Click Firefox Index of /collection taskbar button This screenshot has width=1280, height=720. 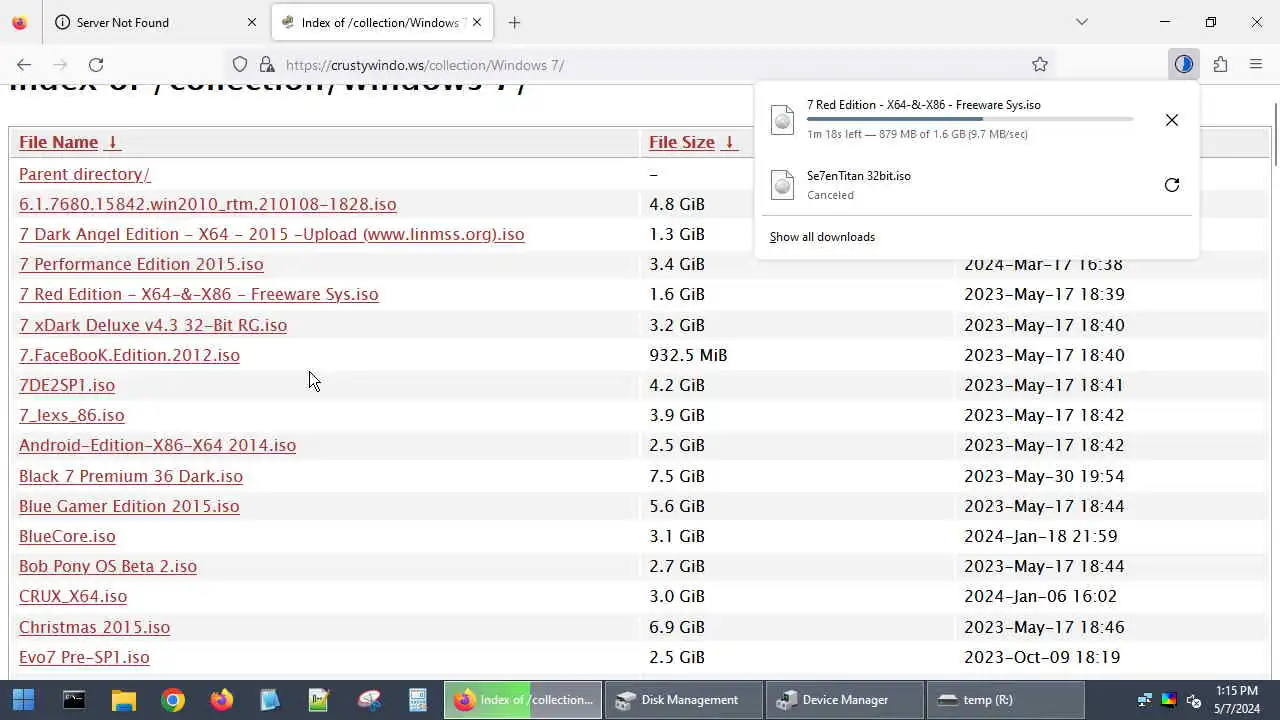click(x=523, y=700)
